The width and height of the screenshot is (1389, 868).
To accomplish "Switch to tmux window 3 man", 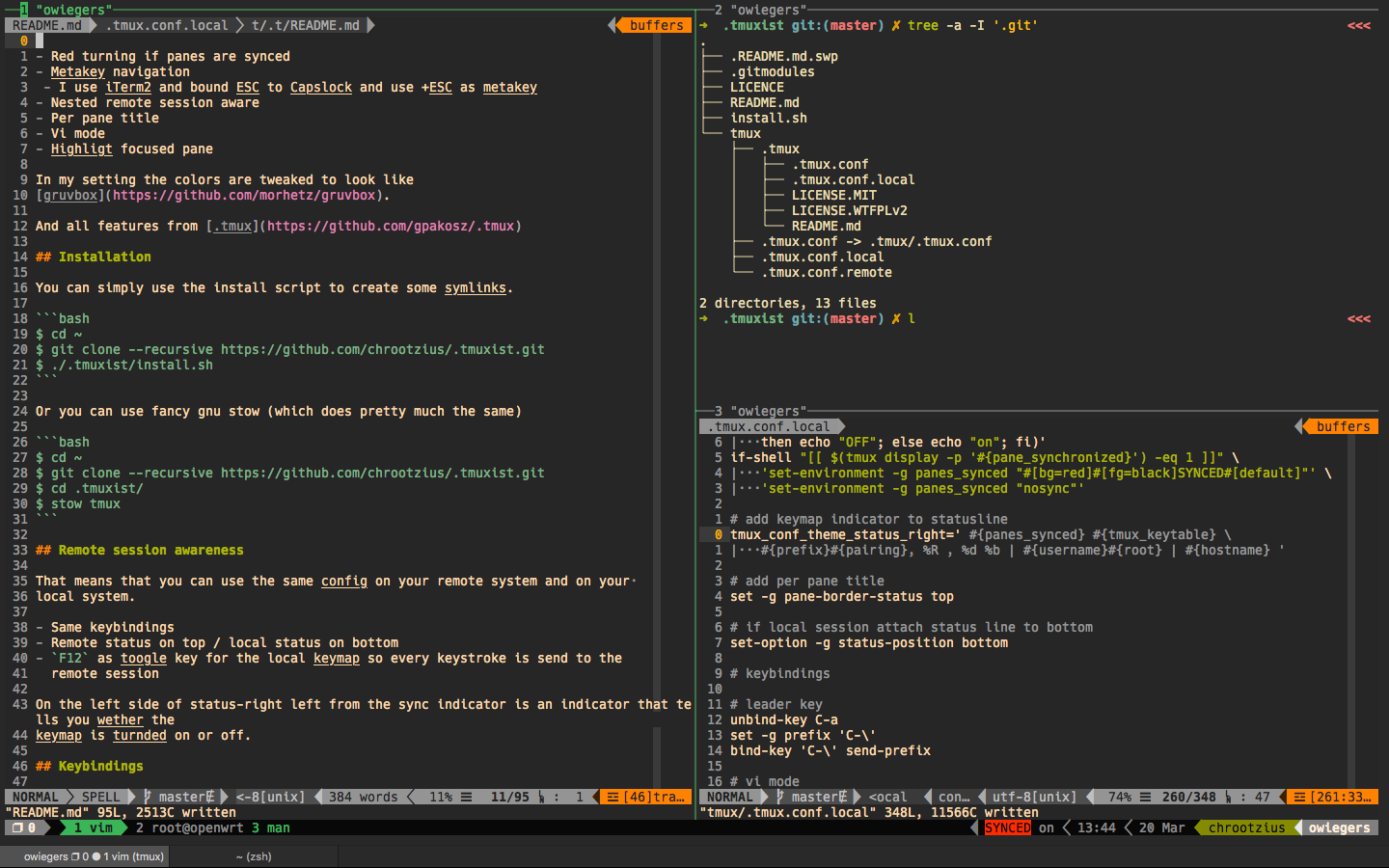I will pos(271,827).
